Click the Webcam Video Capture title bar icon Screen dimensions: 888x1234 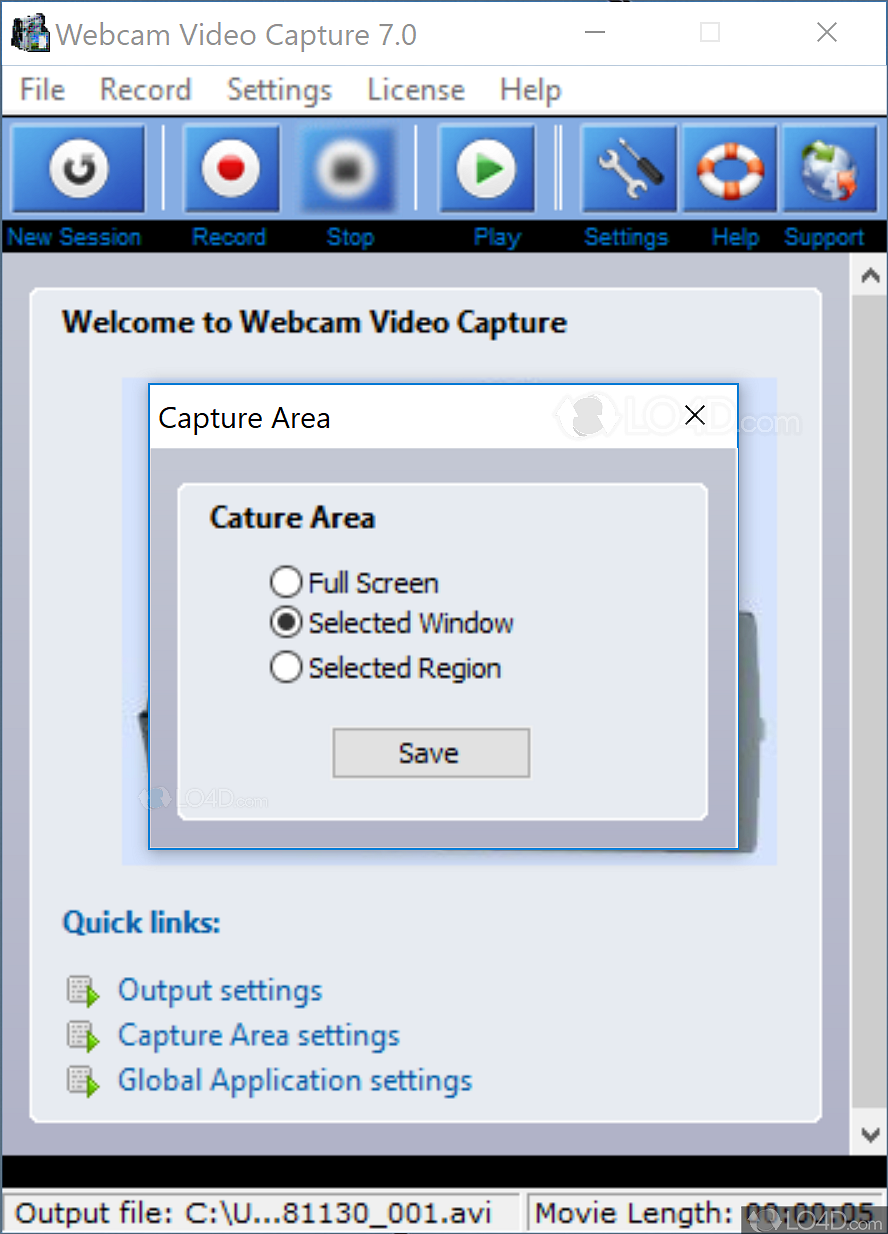(x=29, y=32)
